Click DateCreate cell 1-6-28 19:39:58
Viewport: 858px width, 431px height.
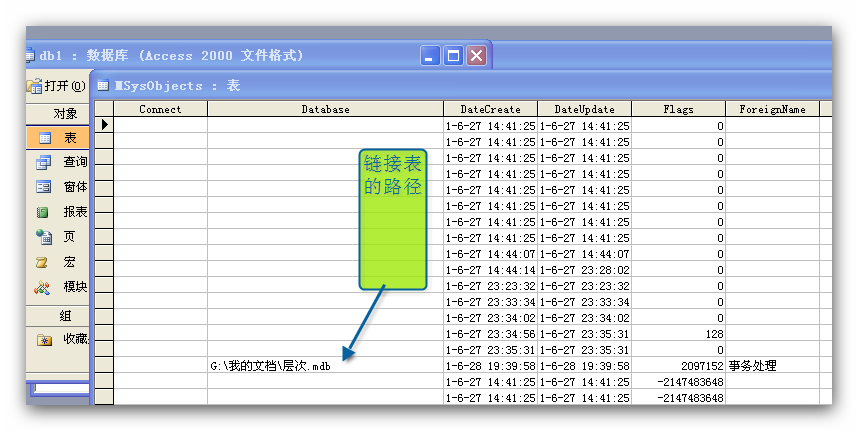click(x=491, y=366)
